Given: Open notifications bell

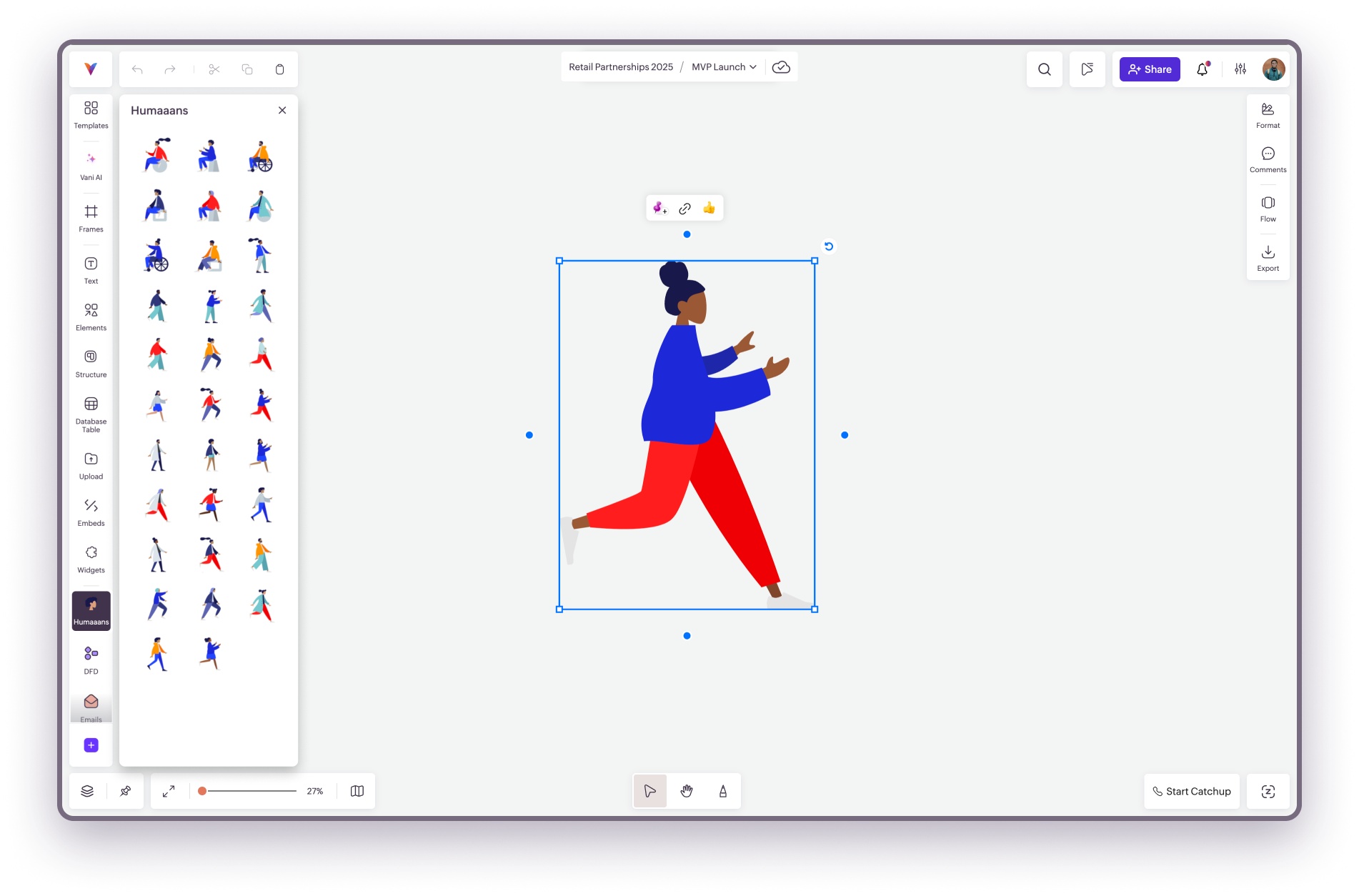Looking at the screenshot, I should (1203, 69).
